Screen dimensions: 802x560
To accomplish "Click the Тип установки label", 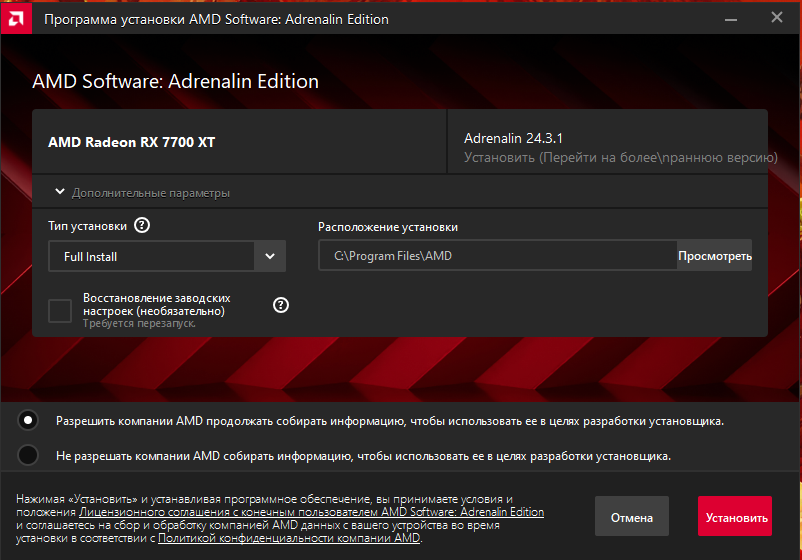I will [87, 226].
